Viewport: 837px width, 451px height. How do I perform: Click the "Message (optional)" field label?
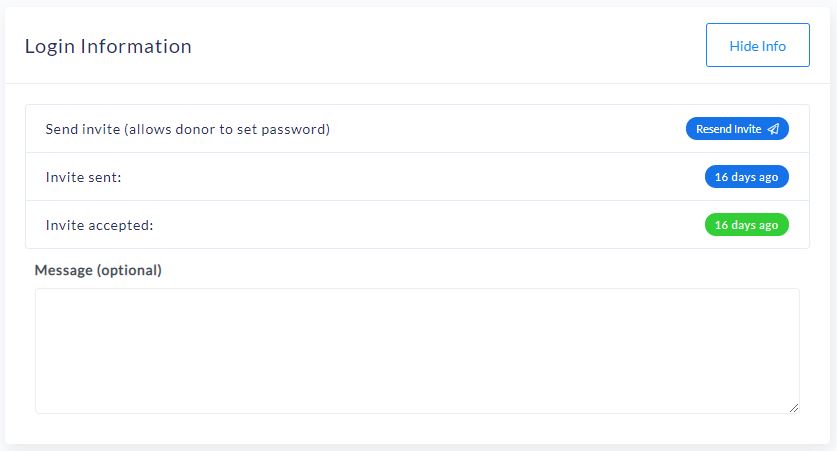(98, 270)
